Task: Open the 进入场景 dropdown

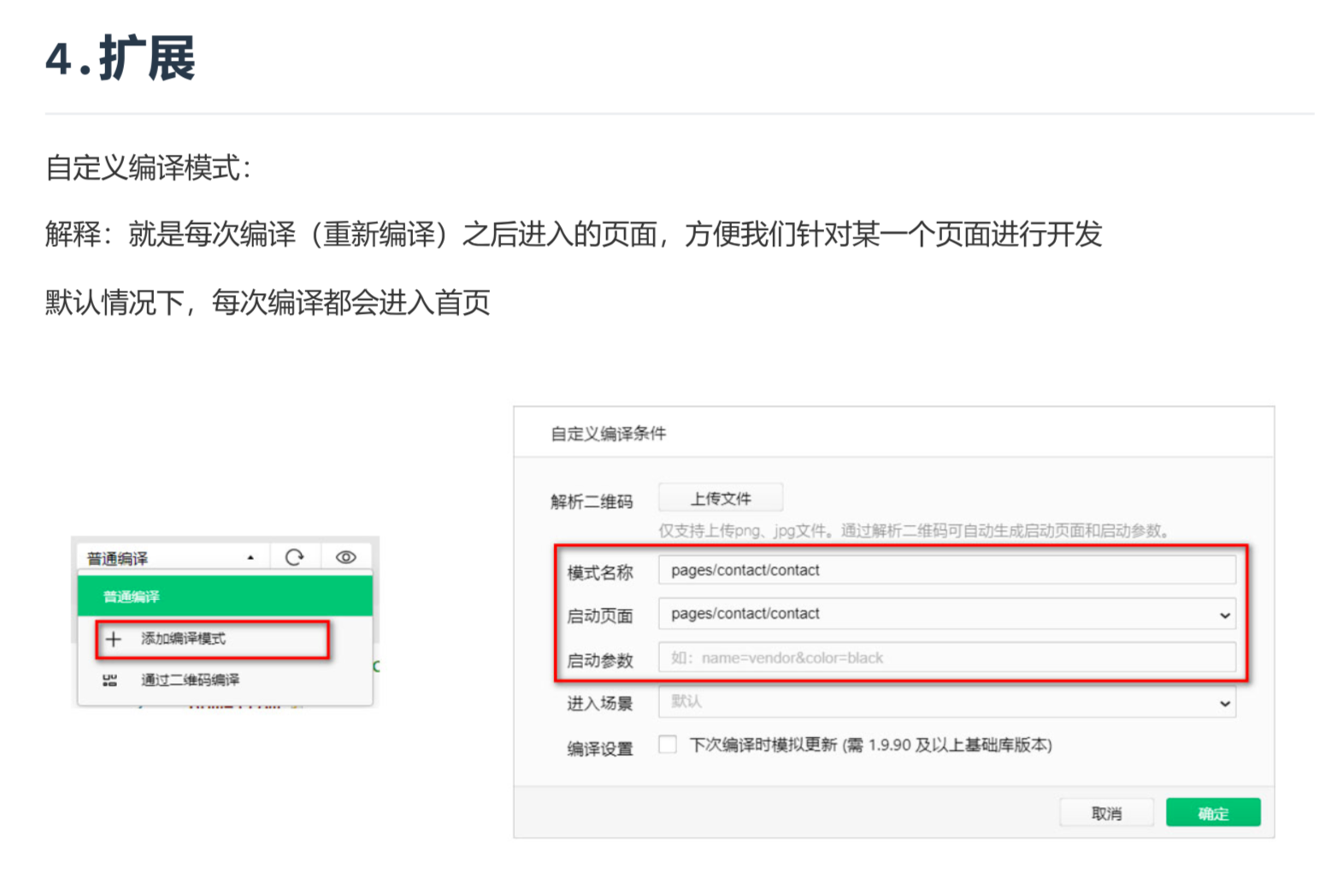Action: (946, 702)
